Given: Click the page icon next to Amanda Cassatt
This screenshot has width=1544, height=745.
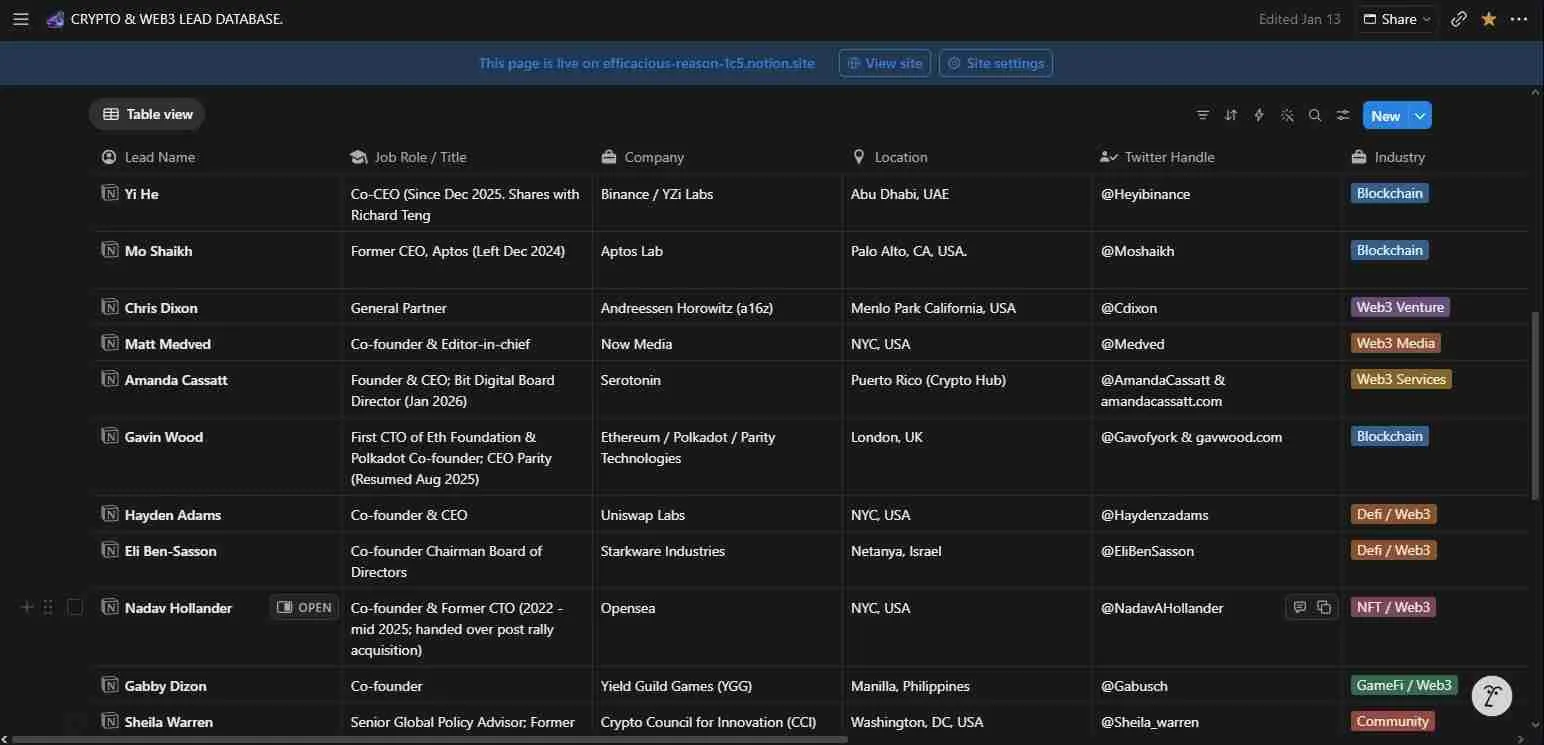Looking at the screenshot, I should pyautogui.click(x=110, y=379).
